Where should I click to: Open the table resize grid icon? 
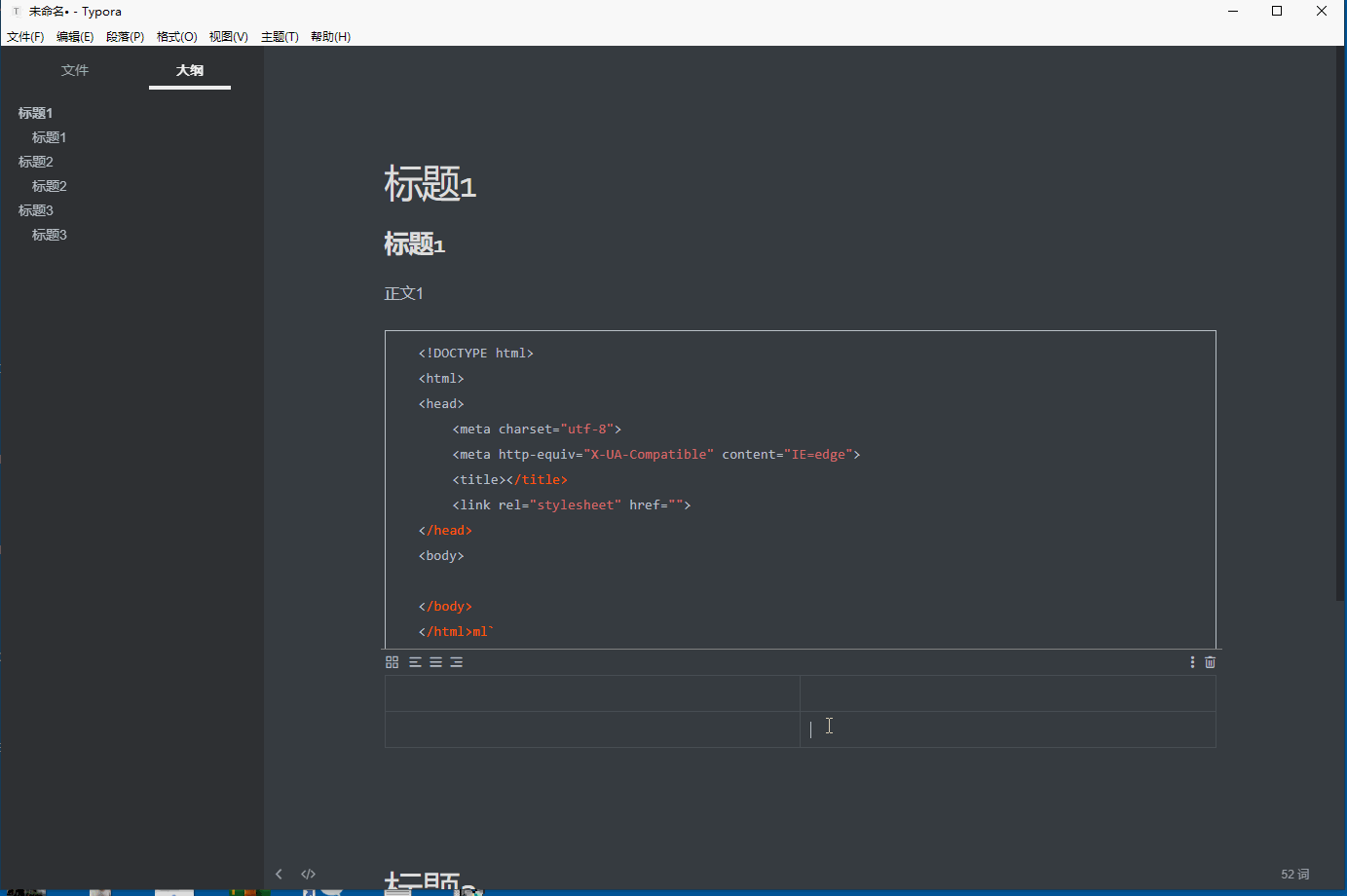[x=392, y=662]
